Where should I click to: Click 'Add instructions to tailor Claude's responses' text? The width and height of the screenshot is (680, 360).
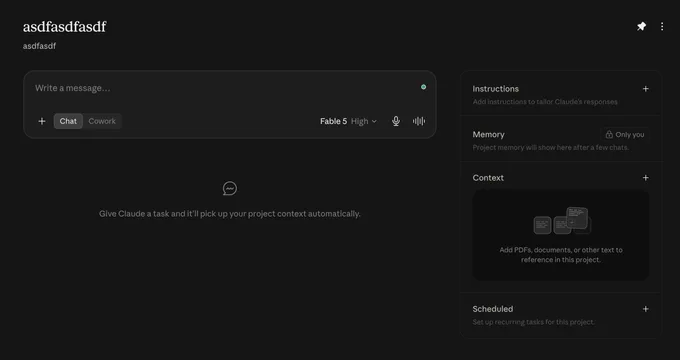[545, 101]
